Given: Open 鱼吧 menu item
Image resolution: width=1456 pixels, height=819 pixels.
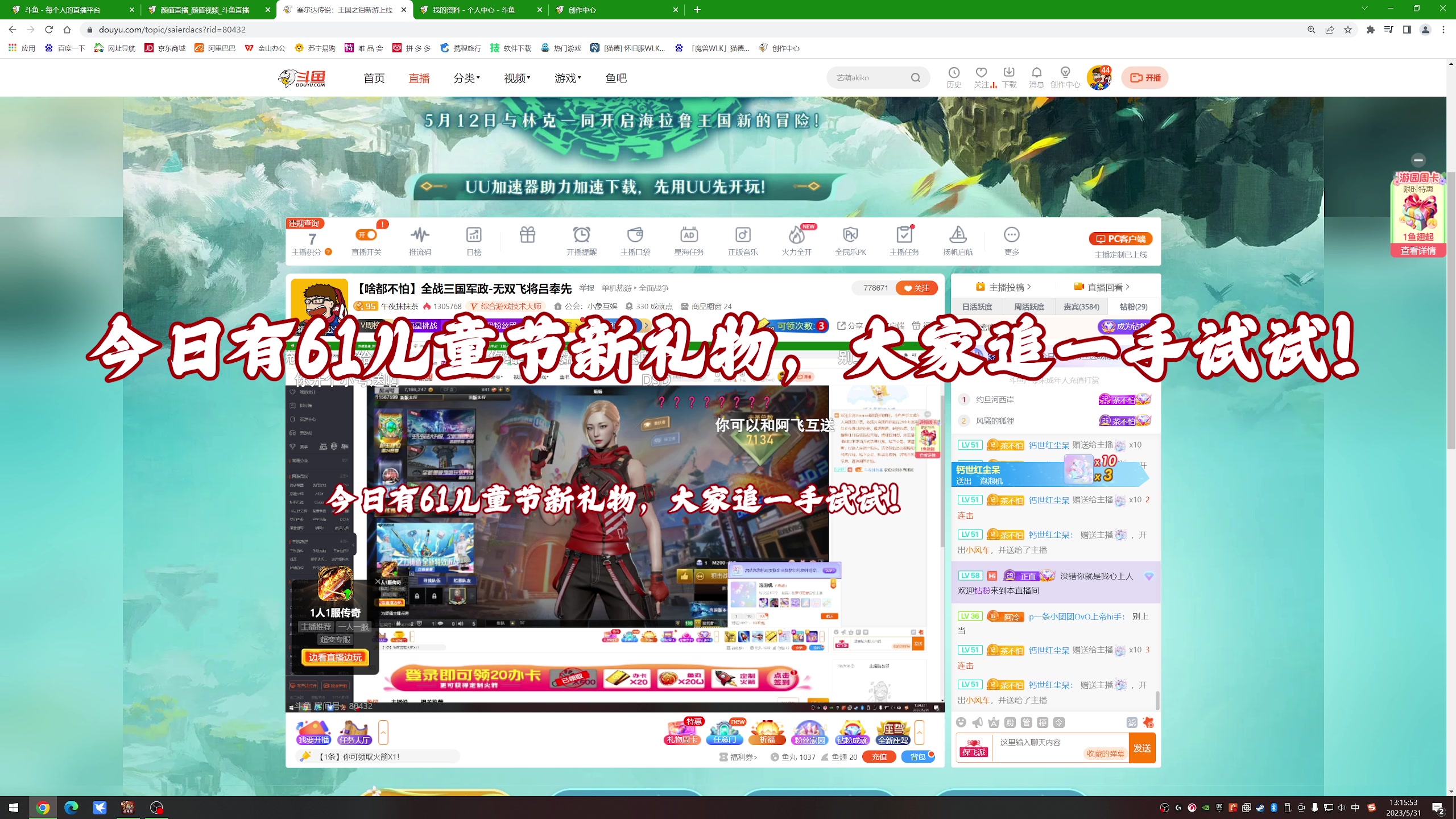Looking at the screenshot, I should [x=616, y=78].
